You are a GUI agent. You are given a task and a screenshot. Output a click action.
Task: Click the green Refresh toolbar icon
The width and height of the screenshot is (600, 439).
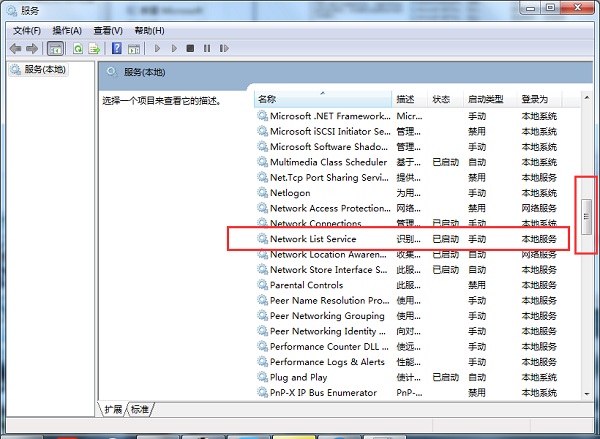tap(76, 48)
